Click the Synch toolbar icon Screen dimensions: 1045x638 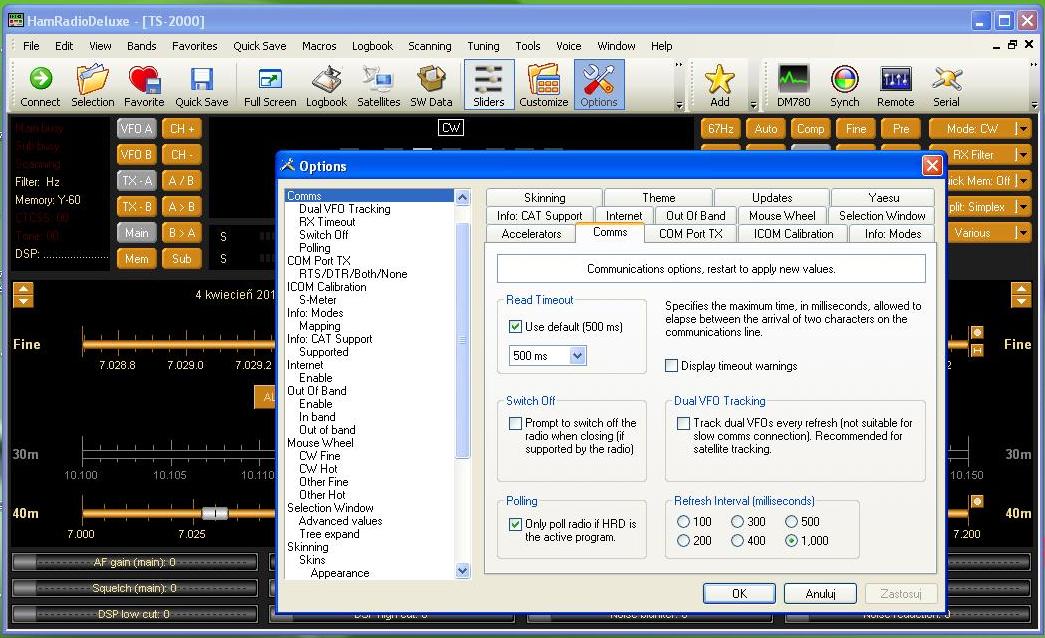coord(844,86)
